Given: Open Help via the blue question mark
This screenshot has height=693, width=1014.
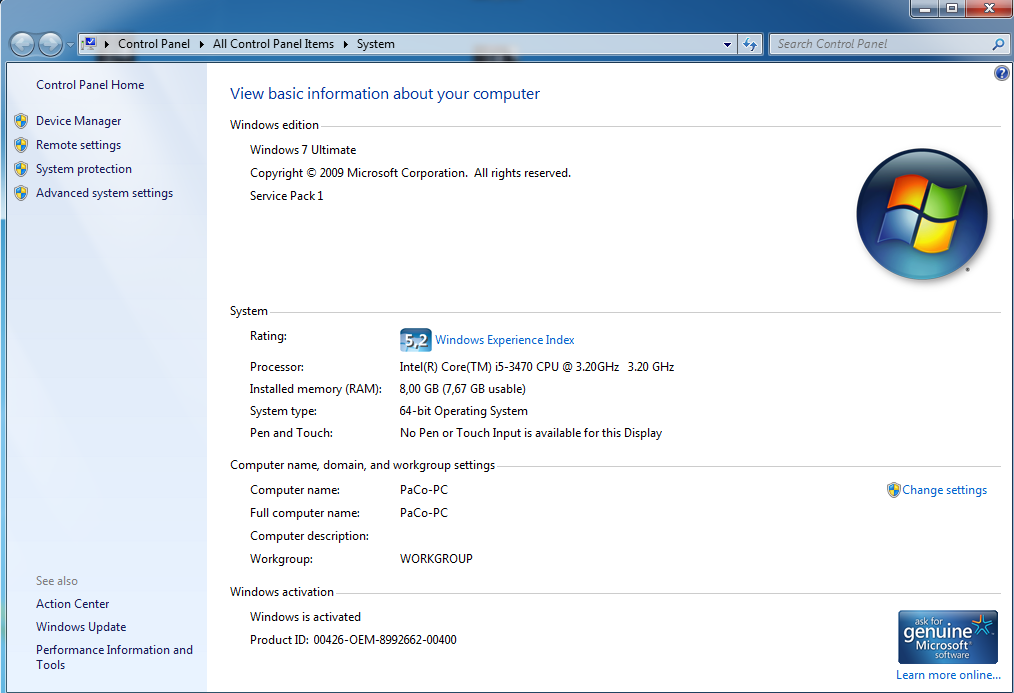Looking at the screenshot, I should click(1001, 73).
